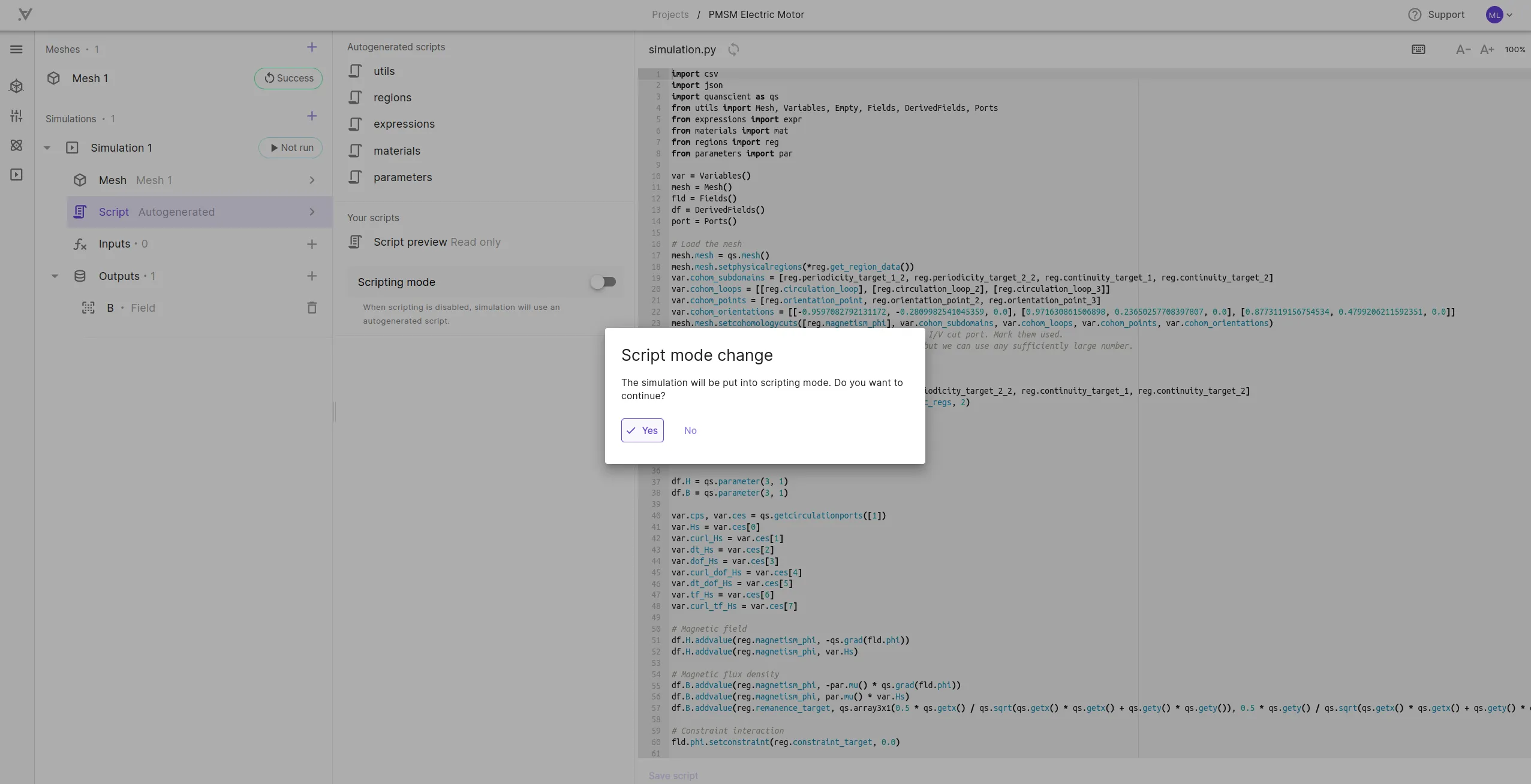Increase font size with A+
This screenshot has width=1531, height=784.
pyautogui.click(x=1487, y=49)
